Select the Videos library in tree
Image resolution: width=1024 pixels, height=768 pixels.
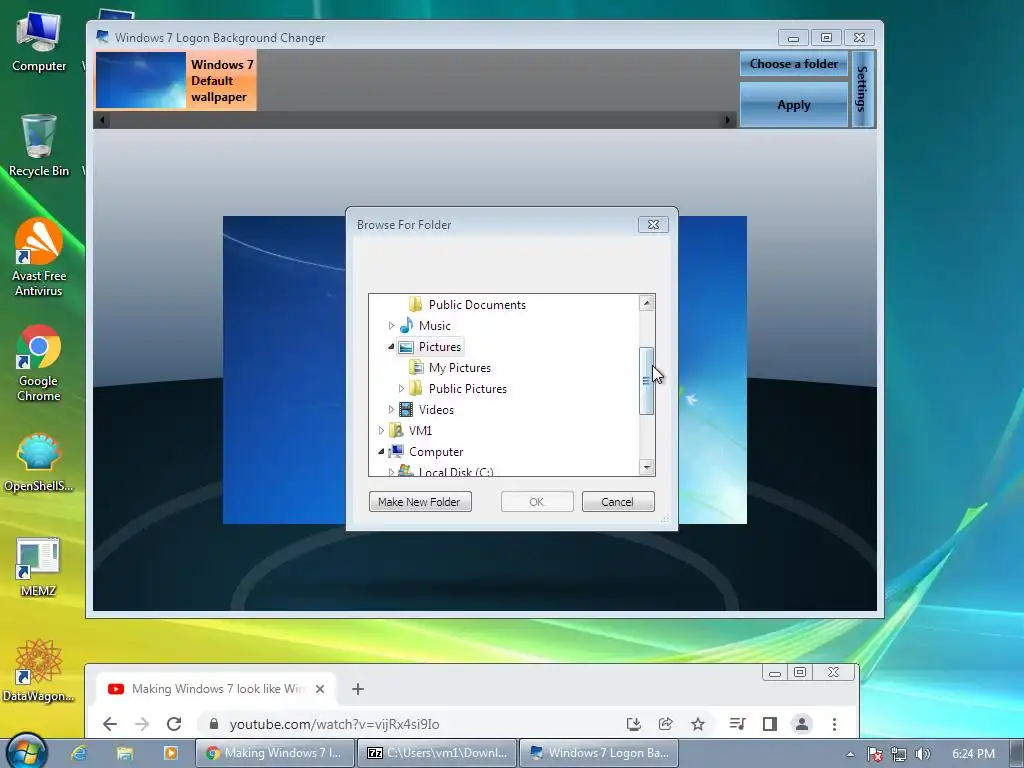(x=426, y=409)
